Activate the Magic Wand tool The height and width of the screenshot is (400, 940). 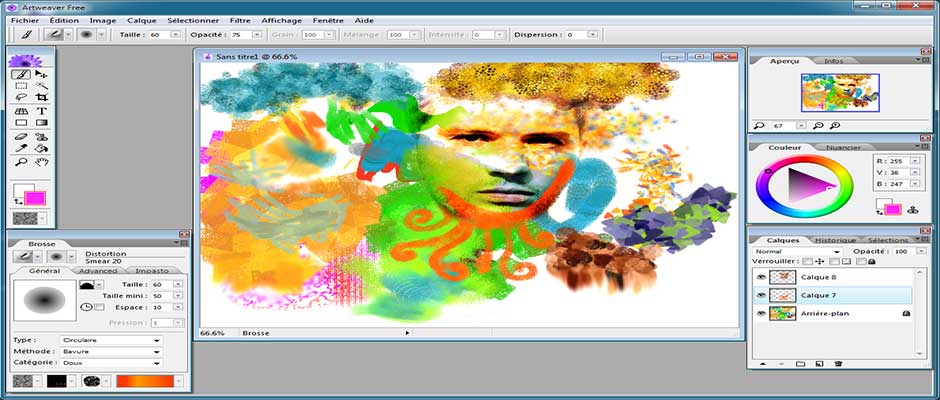[x=41, y=86]
